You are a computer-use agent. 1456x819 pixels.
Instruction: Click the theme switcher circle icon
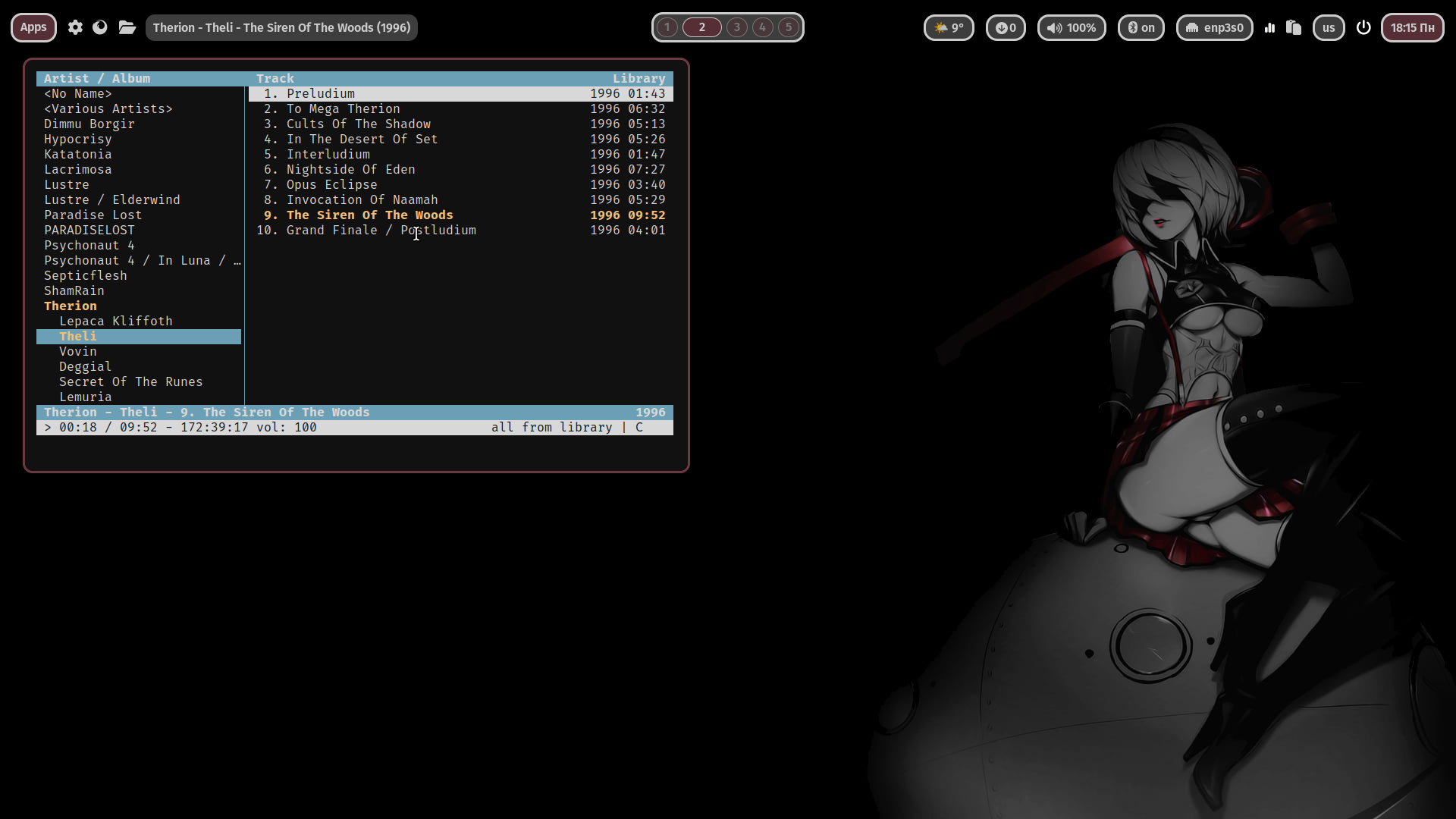pos(100,27)
